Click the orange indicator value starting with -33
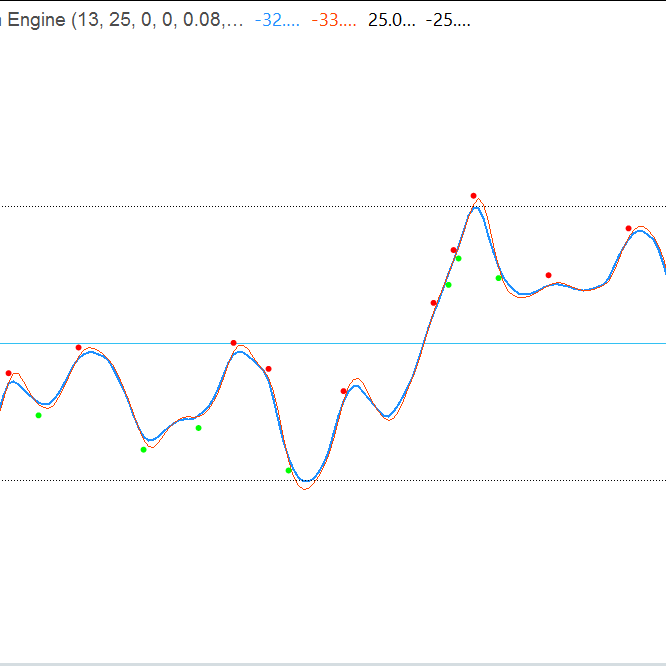Viewport: 666px width, 666px height. click(333, 19)
